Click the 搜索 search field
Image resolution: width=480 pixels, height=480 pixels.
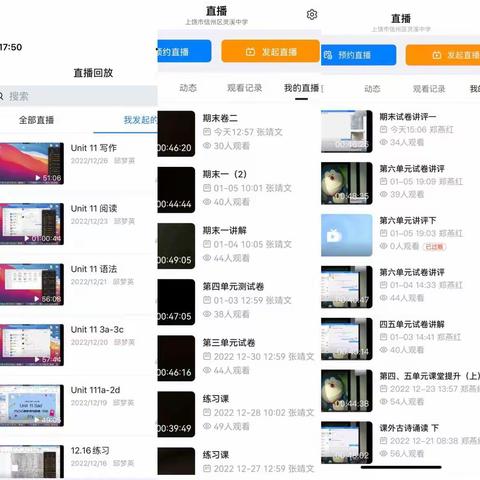79,97
